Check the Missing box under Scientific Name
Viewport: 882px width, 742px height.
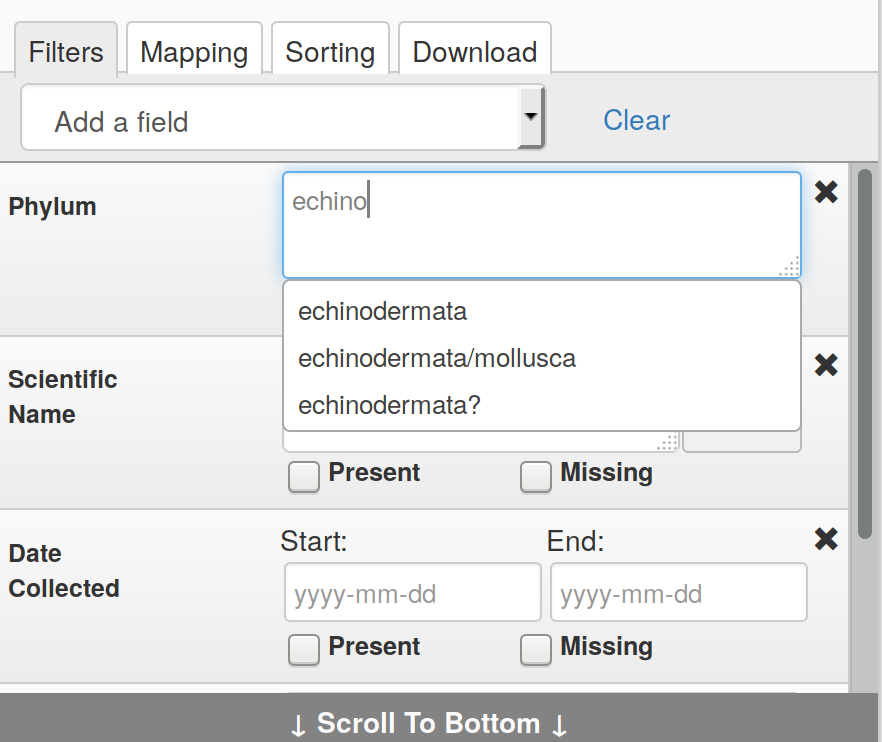tap(536, 476)
